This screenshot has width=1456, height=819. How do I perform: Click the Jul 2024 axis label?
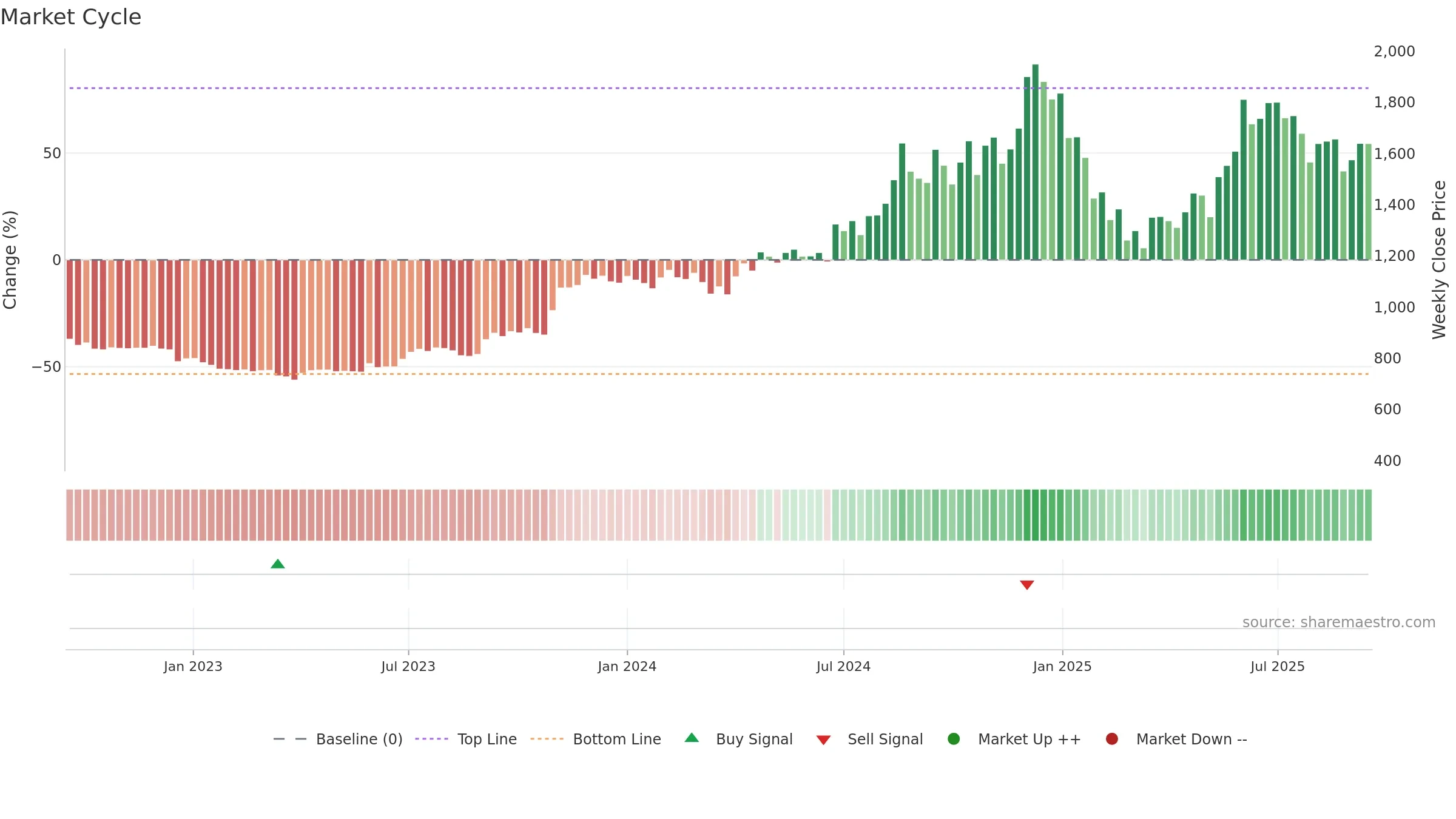tap(843, 666)
